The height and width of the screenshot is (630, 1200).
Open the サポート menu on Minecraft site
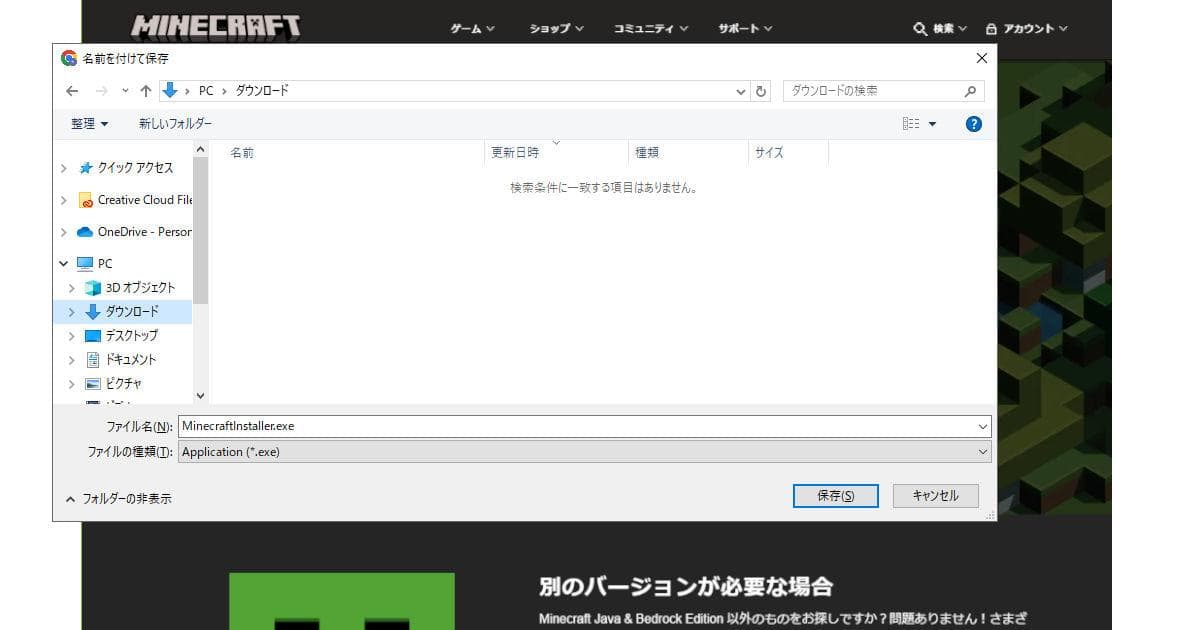745,29
